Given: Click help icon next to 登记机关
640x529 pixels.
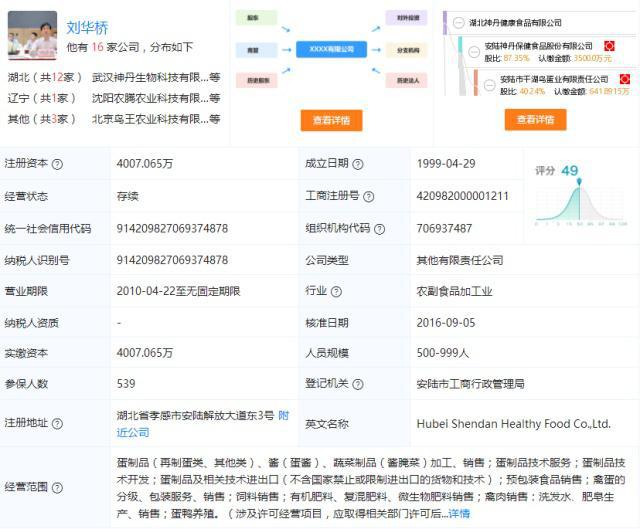Looking at the screenshot, I should point(358,384).
